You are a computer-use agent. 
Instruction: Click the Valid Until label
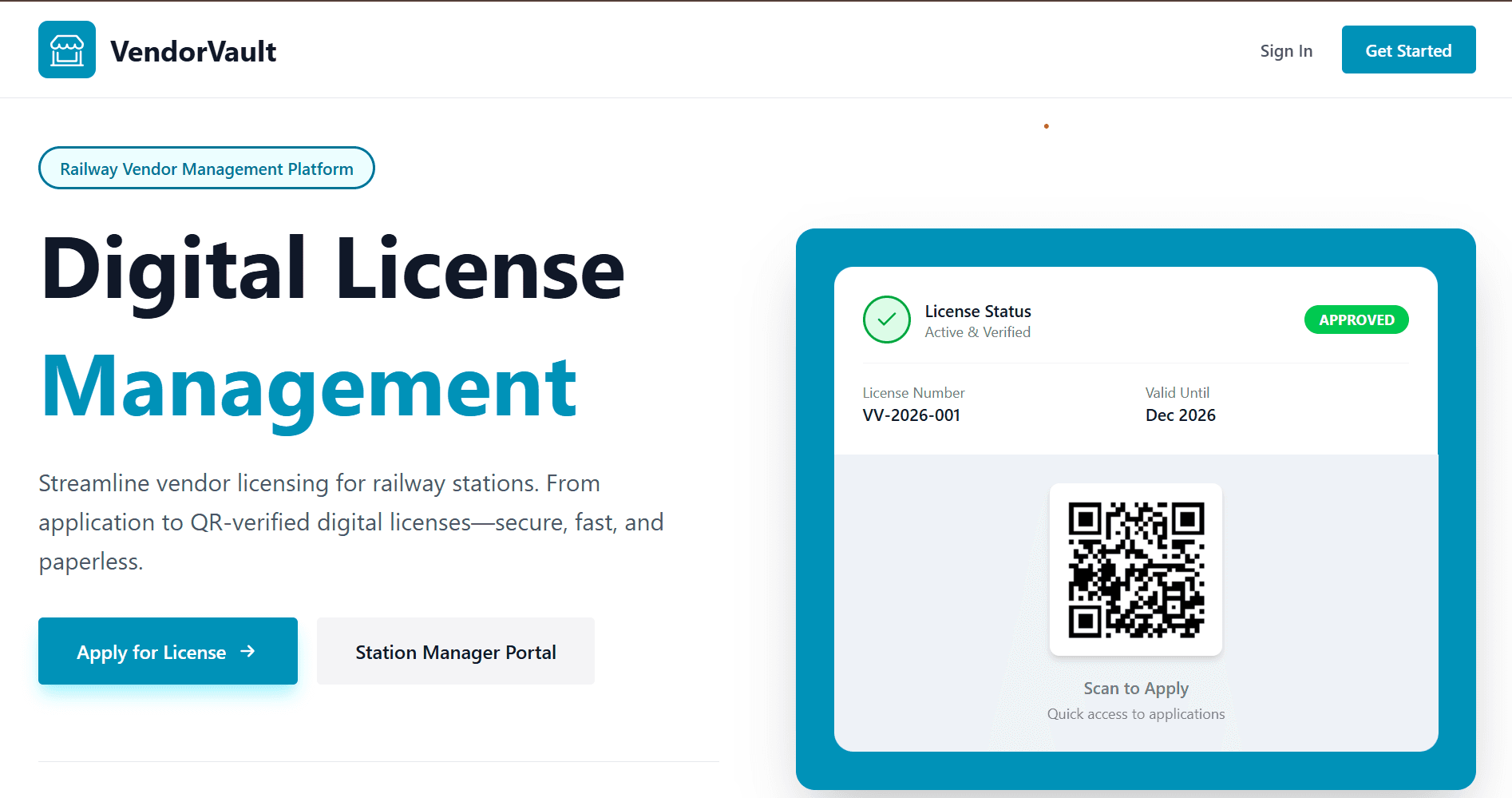coord(1177,393)
